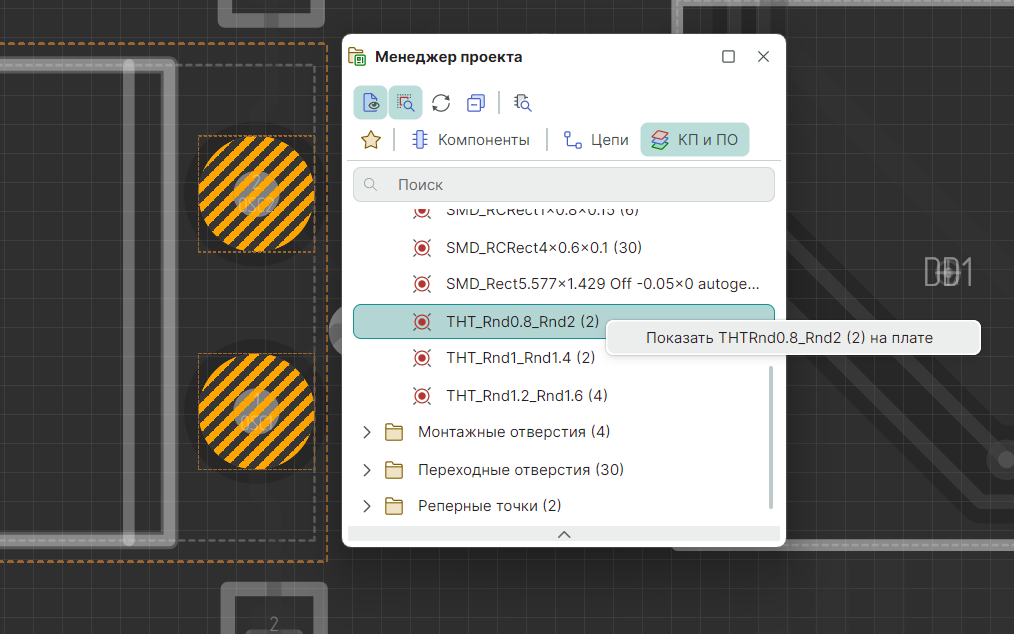
Task: Collapse all tree nodes icon
Action: coord(476,103)
